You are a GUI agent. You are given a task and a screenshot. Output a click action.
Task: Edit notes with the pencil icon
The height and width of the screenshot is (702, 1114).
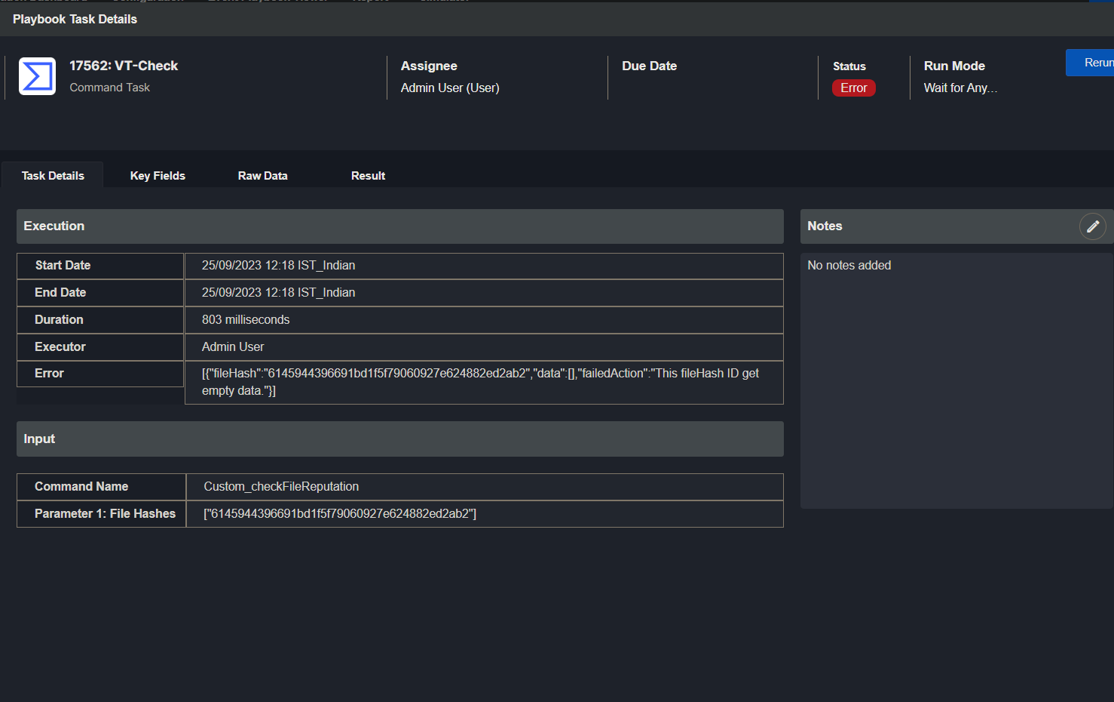[x=1092, y=226]
